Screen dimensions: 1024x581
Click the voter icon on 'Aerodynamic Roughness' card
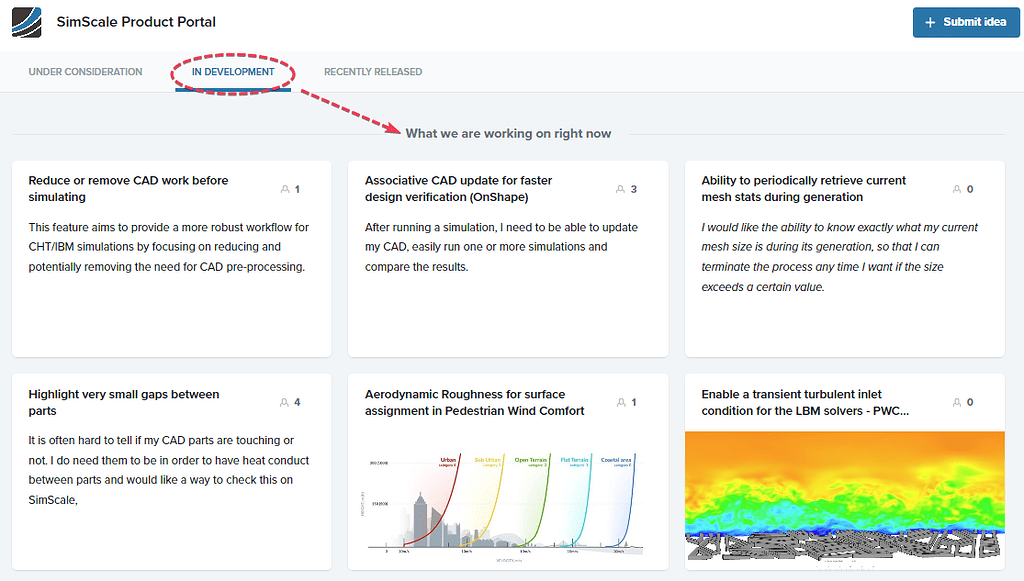click(x=622, y=401)
